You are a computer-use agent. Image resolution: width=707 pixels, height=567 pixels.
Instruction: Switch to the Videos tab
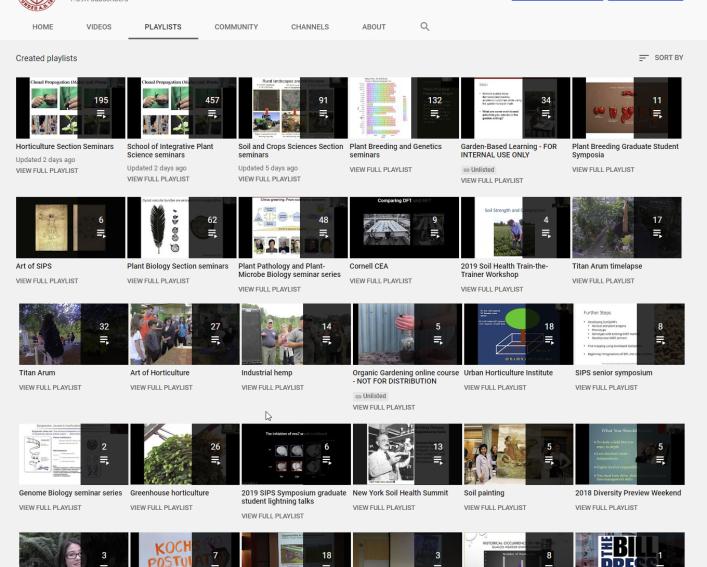click(x=99, y=27)
